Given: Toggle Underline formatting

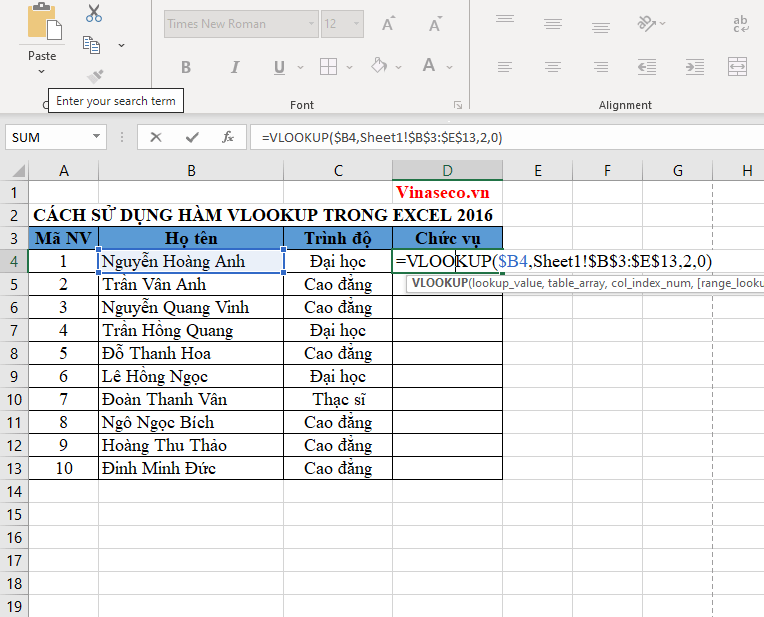Looking at the screenshot, I should [x=278, y=67].
